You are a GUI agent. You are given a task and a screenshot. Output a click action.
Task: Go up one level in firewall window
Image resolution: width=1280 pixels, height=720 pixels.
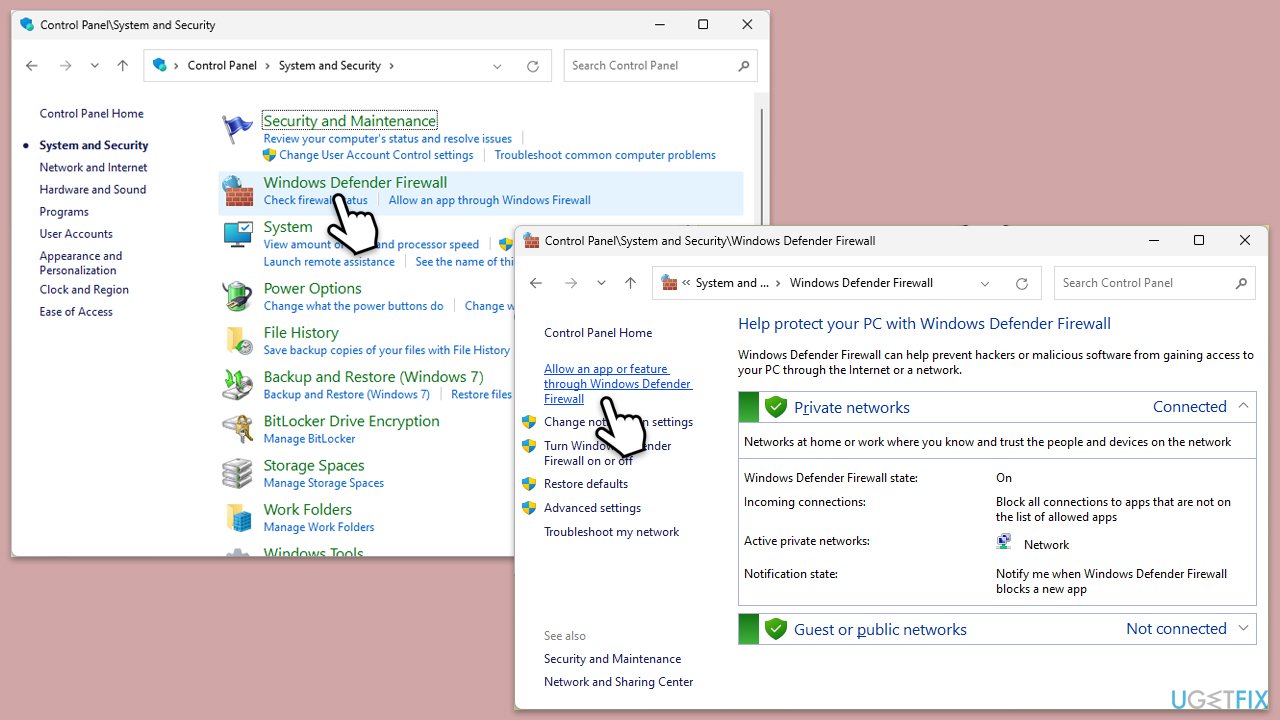pos(630,283)
